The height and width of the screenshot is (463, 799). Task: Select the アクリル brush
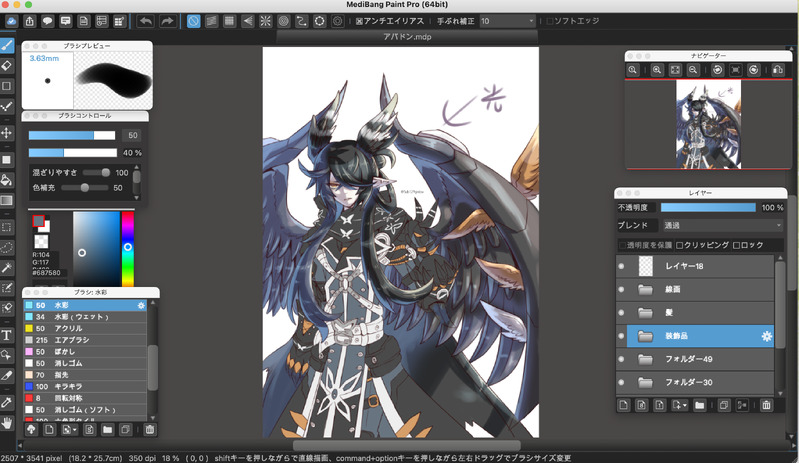pos(85,329)
